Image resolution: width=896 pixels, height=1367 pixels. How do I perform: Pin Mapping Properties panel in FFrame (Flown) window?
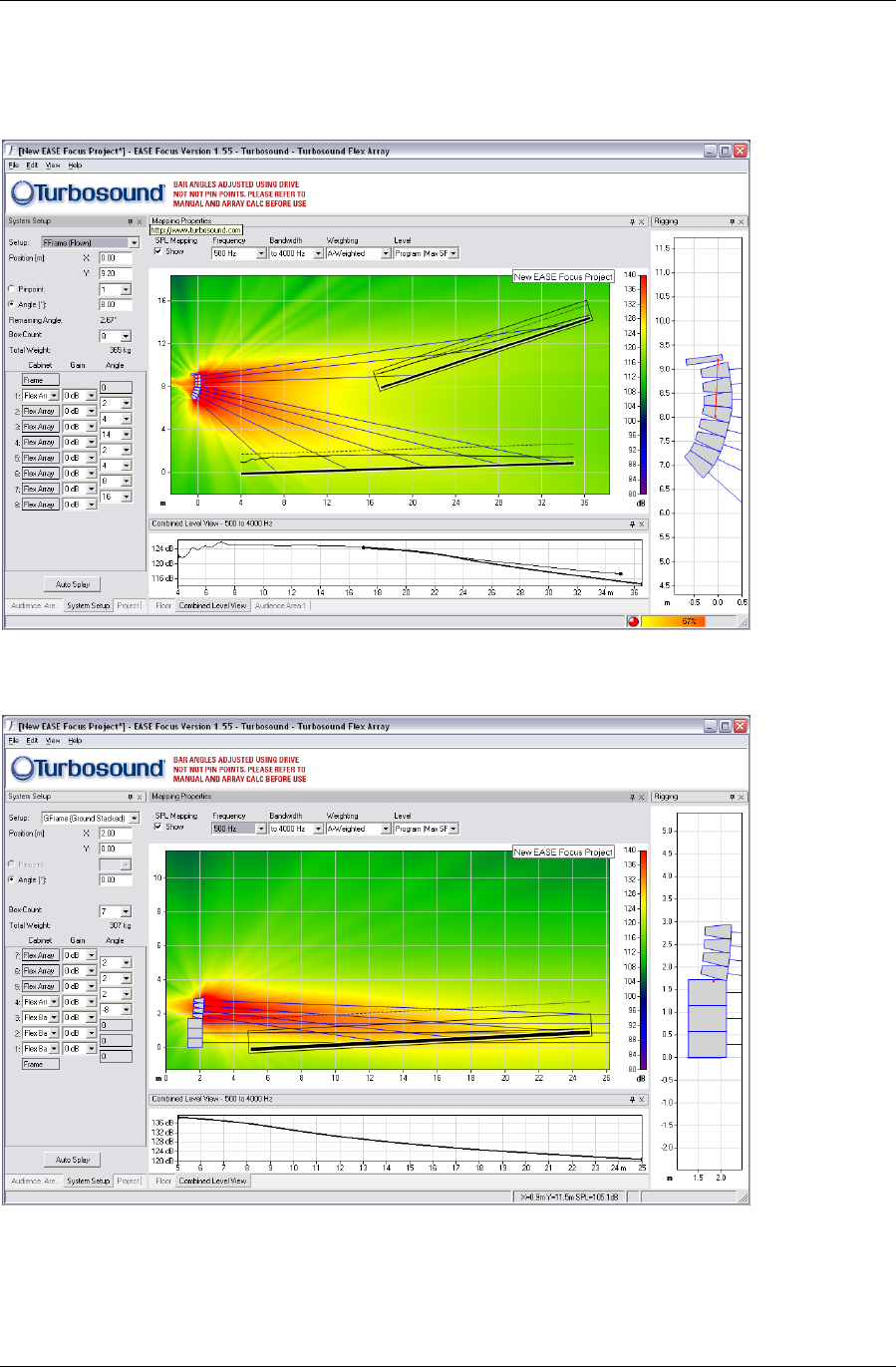(x=632, y=221)
